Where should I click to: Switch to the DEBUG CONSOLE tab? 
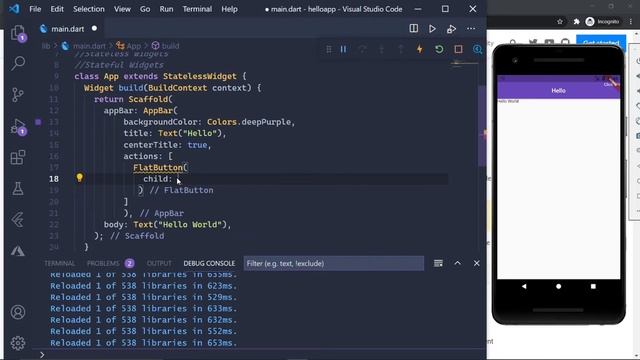pos(209,264)
